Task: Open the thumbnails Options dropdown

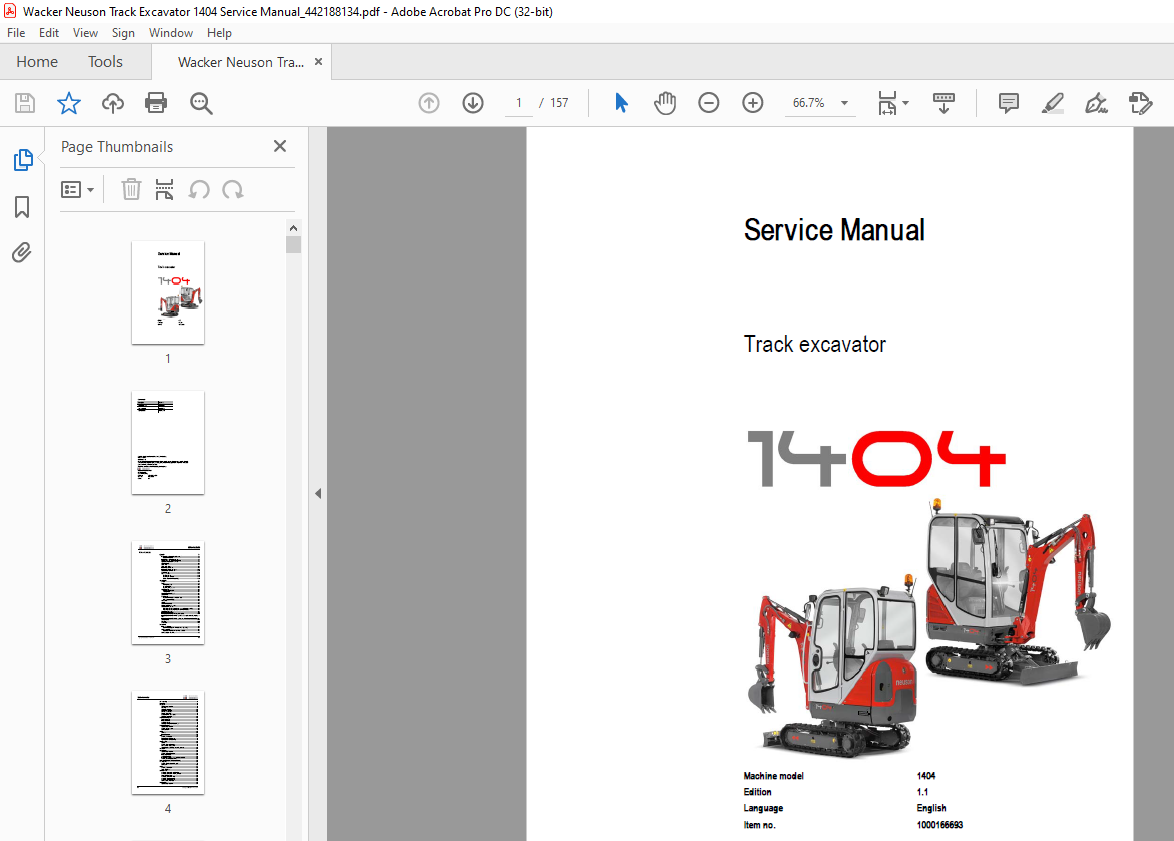Action: [77, 189]
